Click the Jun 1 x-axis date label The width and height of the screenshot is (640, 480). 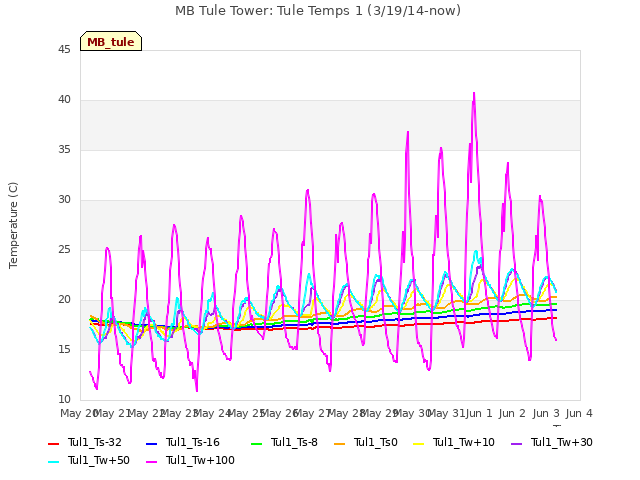(479, 413)
